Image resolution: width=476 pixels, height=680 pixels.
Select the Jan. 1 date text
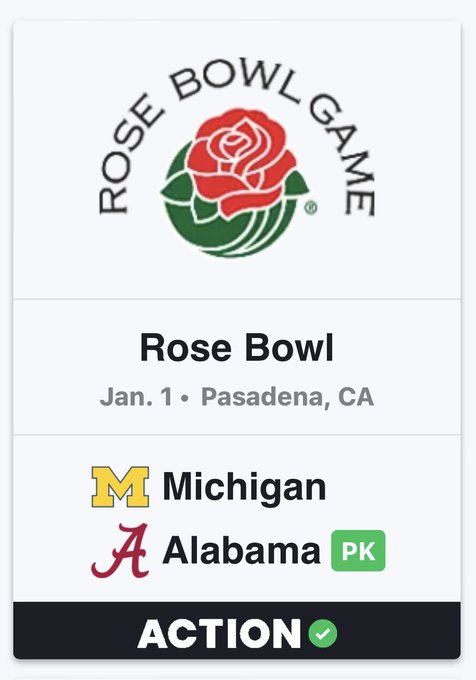(x=136, y=396)
